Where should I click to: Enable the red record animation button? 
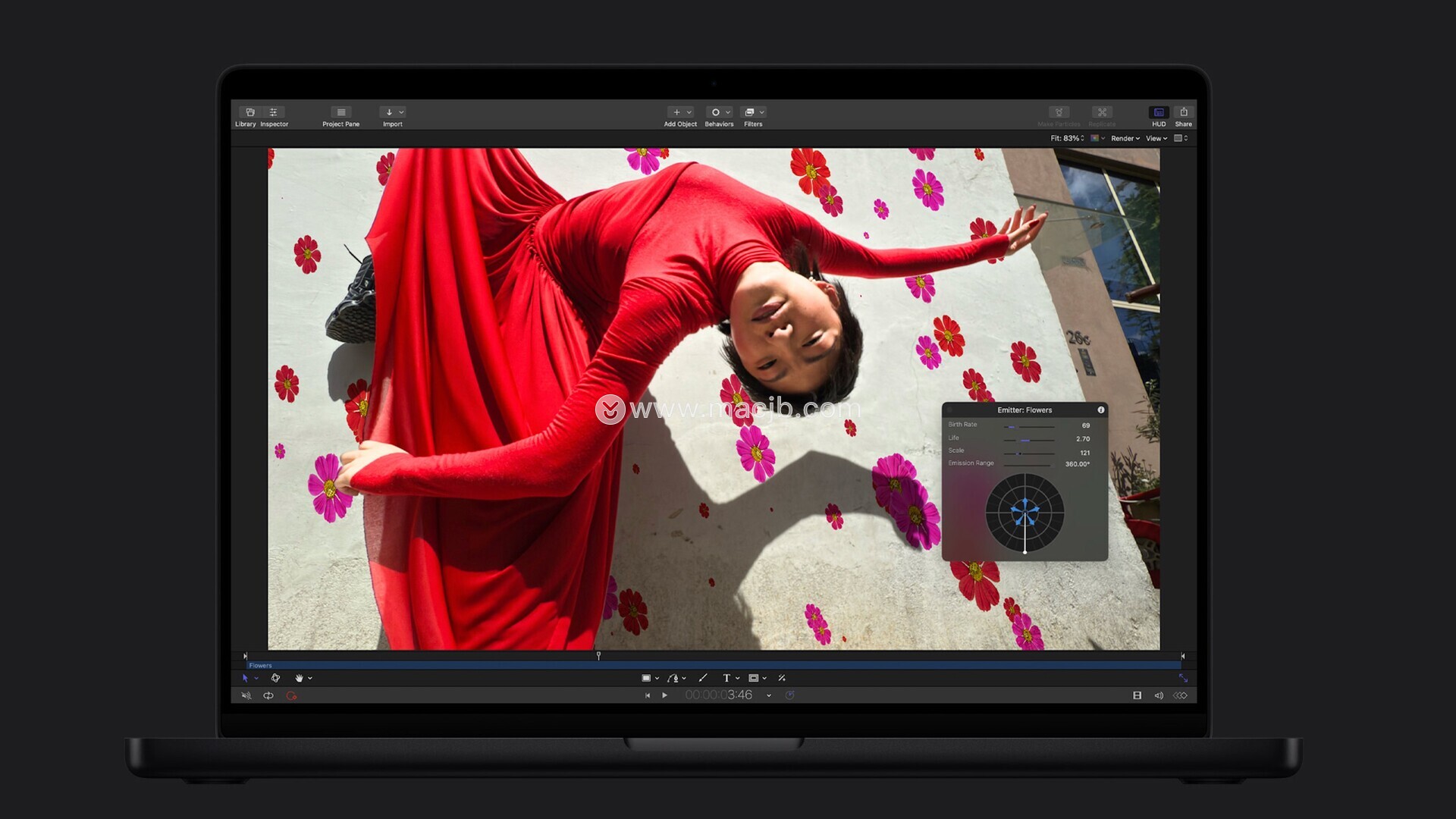coord(291,695)
